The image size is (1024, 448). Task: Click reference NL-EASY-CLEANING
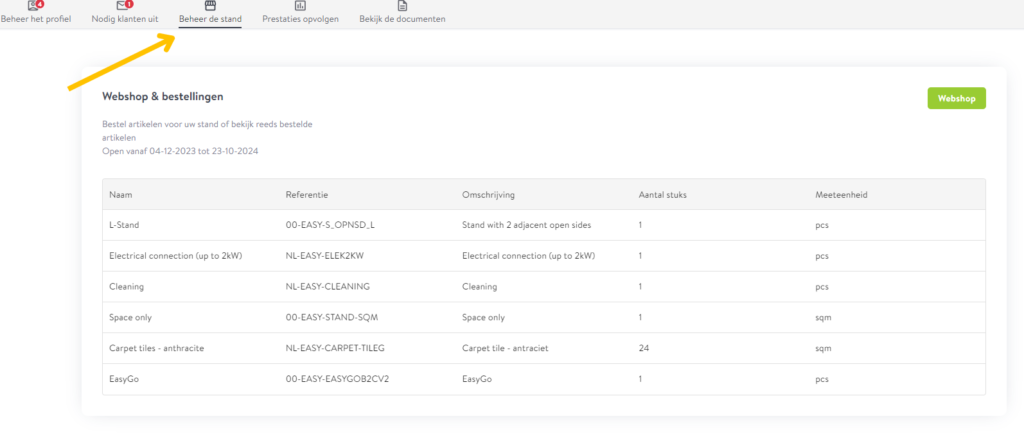[x=328, y=287]
